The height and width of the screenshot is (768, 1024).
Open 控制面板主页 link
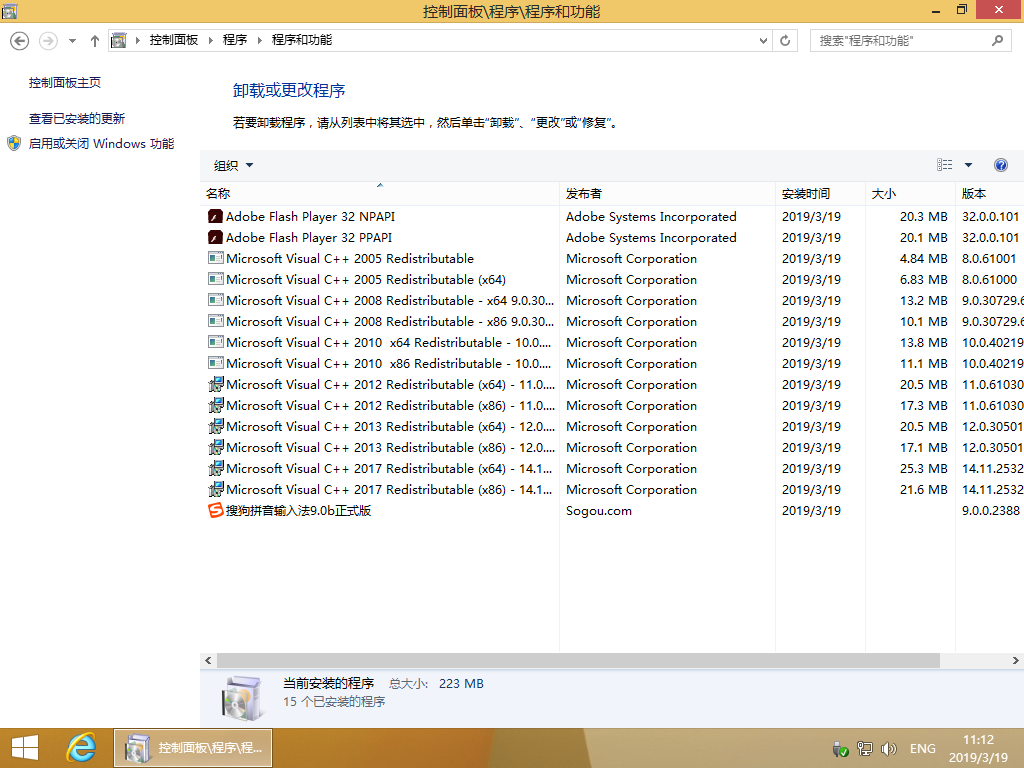[65, 83]
